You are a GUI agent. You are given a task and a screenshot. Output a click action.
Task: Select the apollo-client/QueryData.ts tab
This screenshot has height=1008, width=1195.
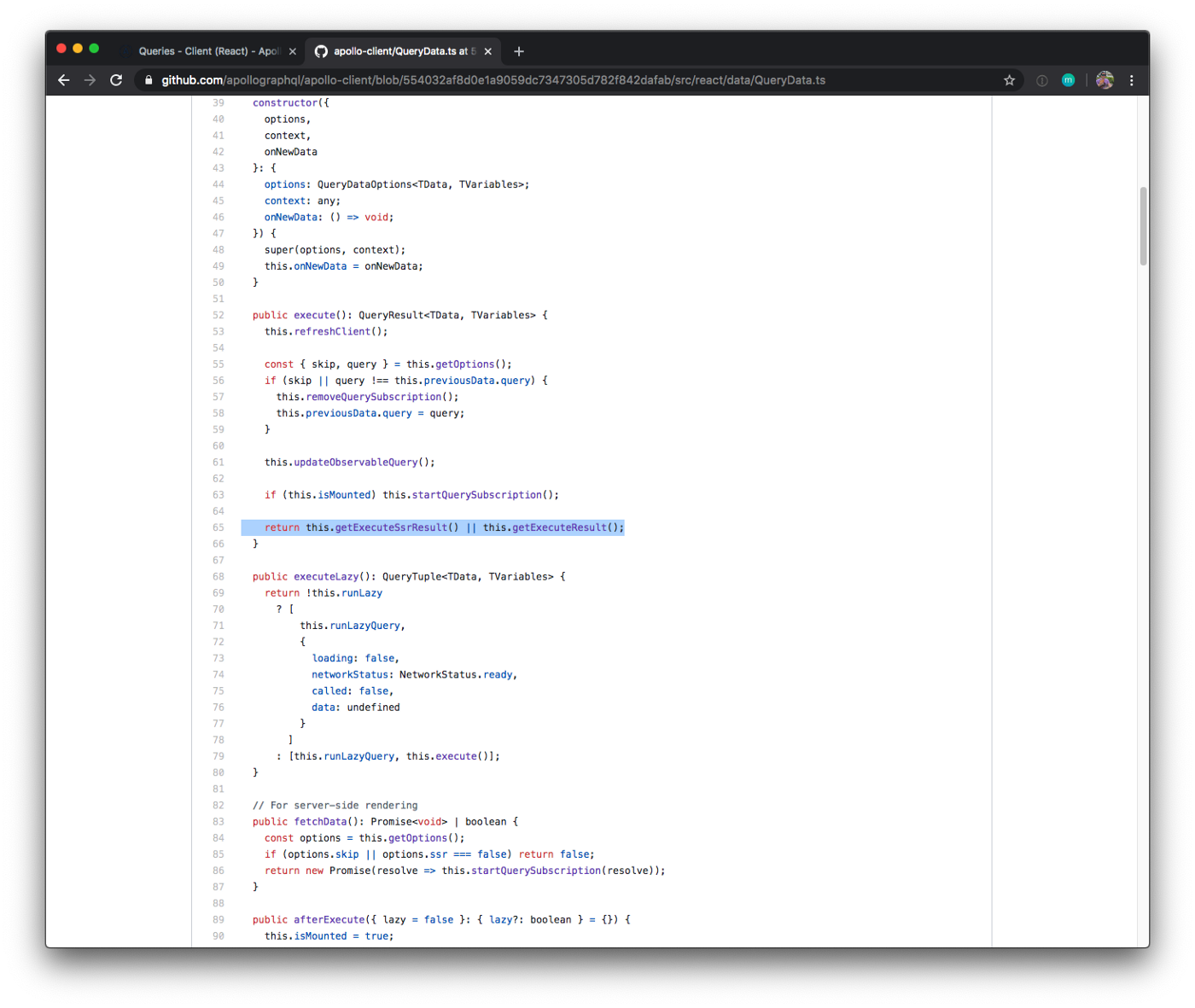[x=403, y=51]
